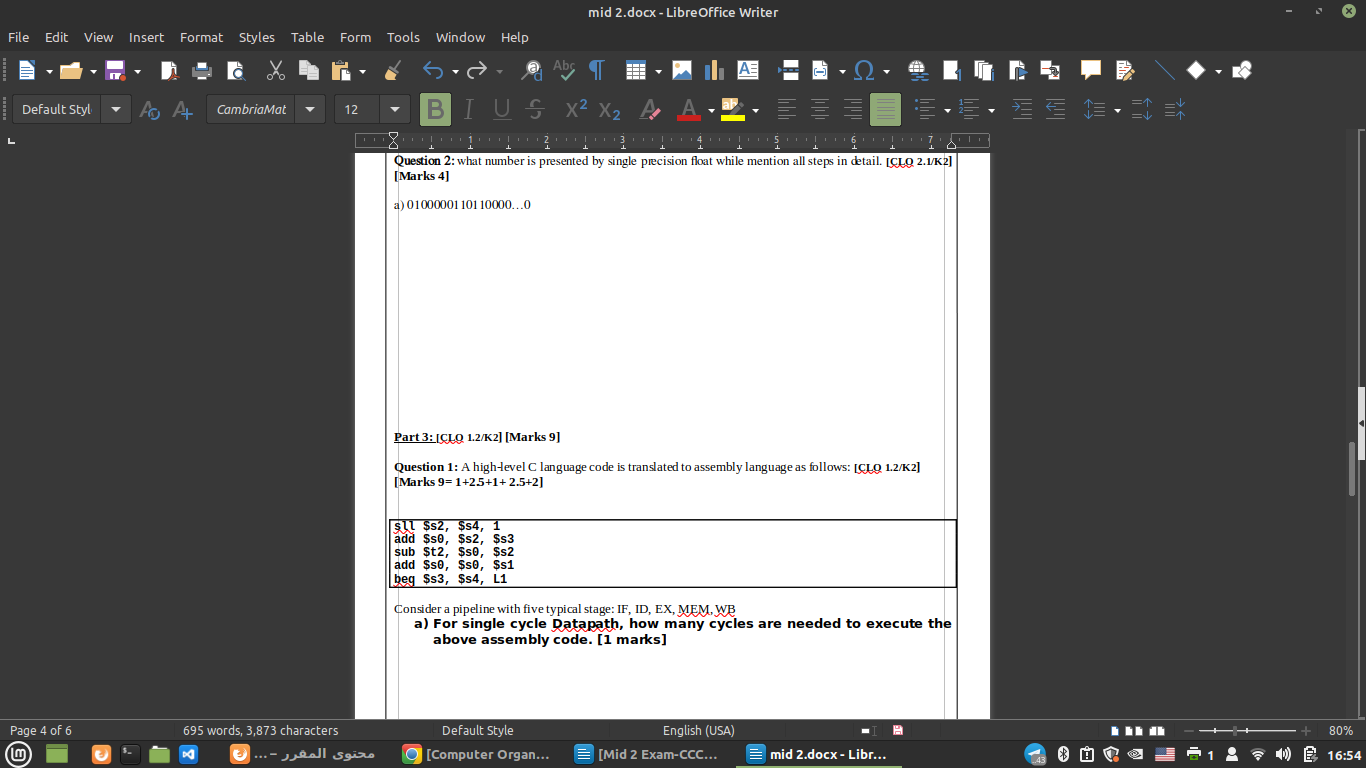Open Find and Replace

click(531, 70)
